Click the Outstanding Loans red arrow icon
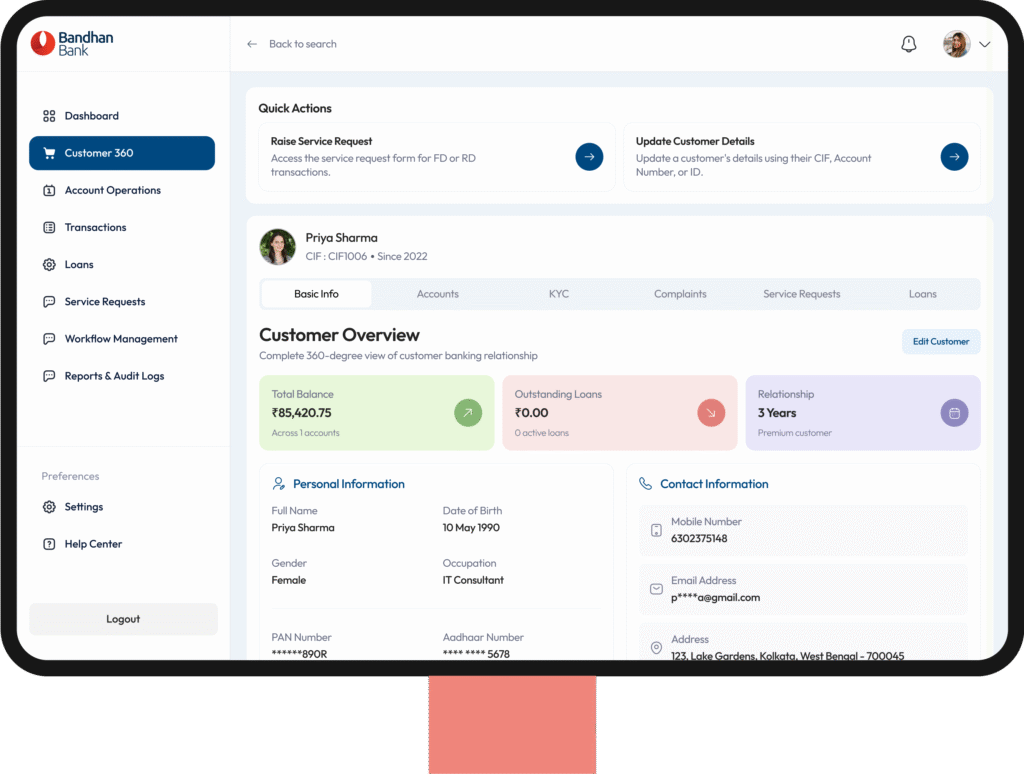This screenshot has width=1024, height=774. coord(711,413)
